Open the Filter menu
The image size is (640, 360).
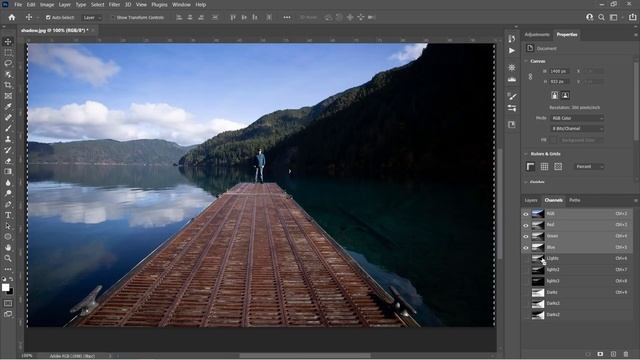[114, 4]
